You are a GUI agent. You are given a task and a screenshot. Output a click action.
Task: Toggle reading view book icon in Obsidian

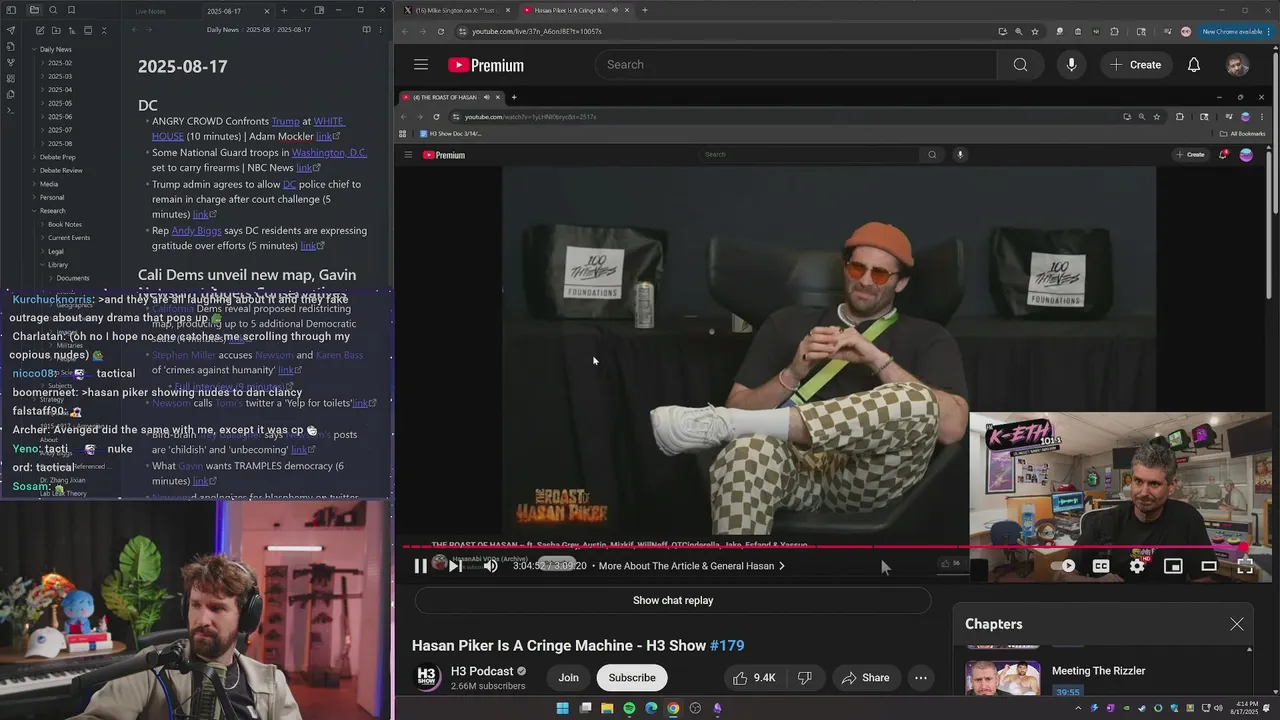tap(366, 30)
